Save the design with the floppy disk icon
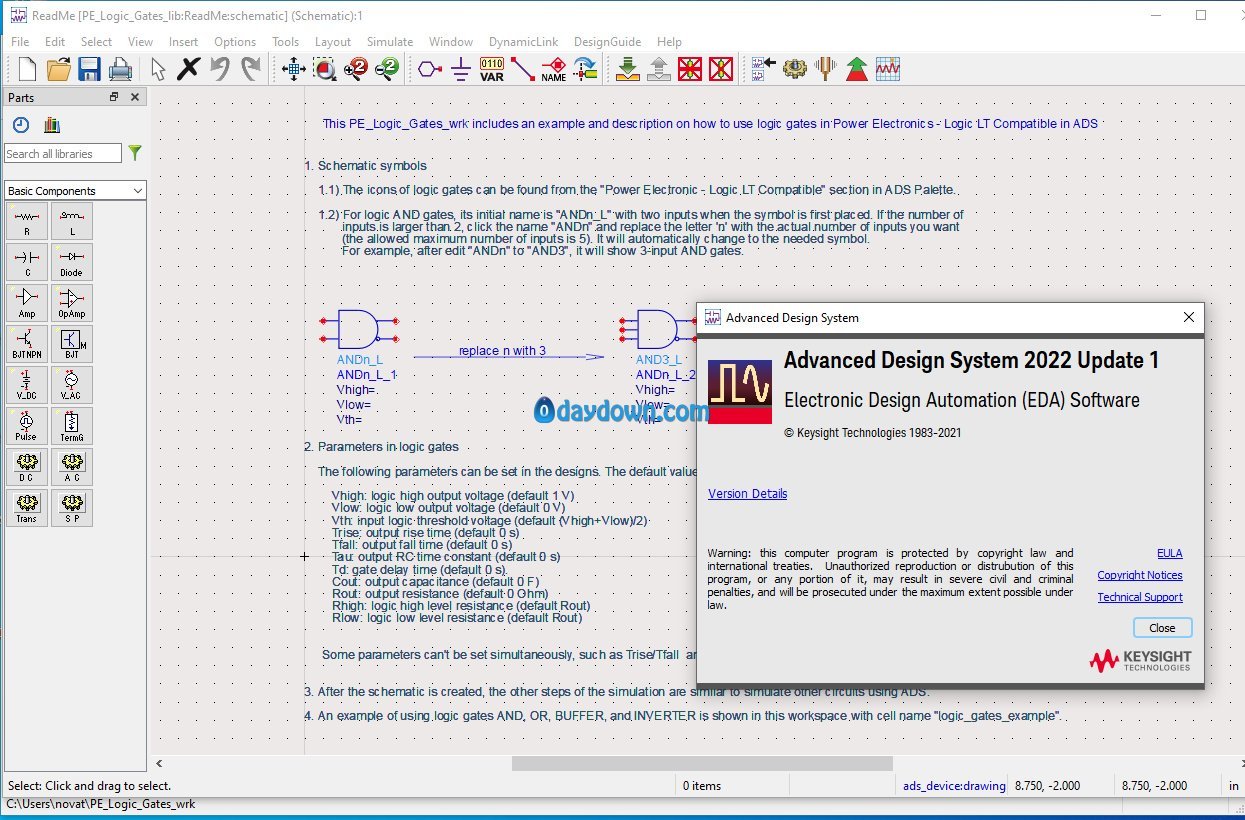Viewport: 1245px width, 820px height. (89, 69)
